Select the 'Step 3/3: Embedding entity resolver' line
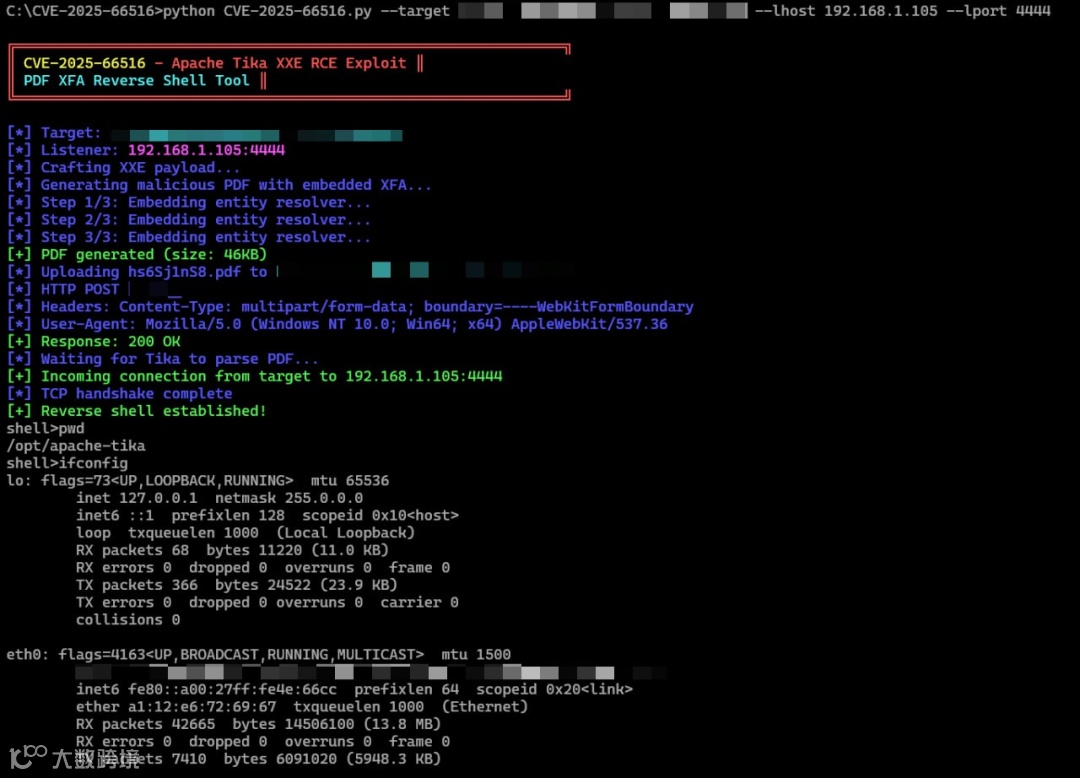 [x=189, y=237]
